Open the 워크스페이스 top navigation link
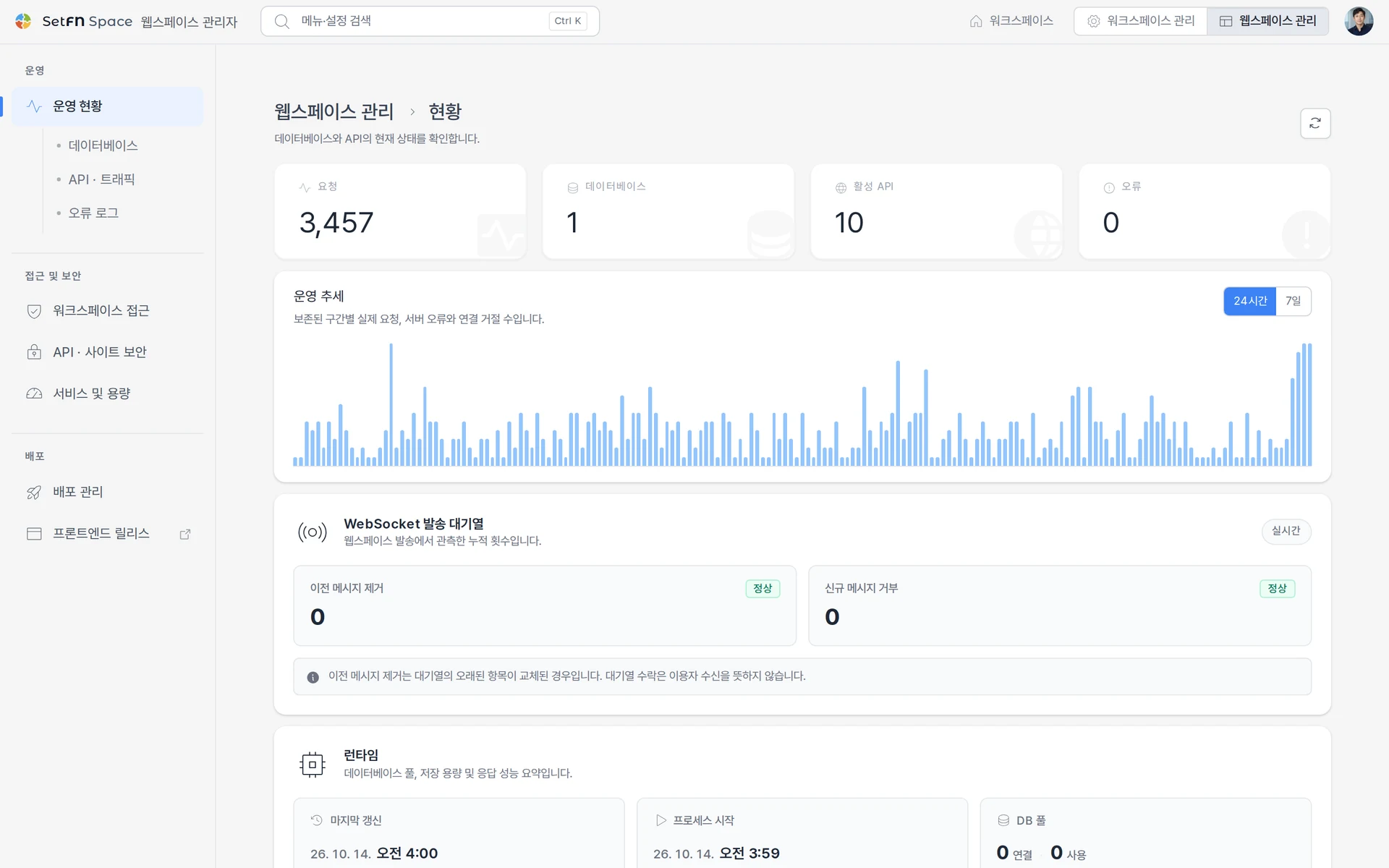The image size is (1389, 868). [1011, 21]
